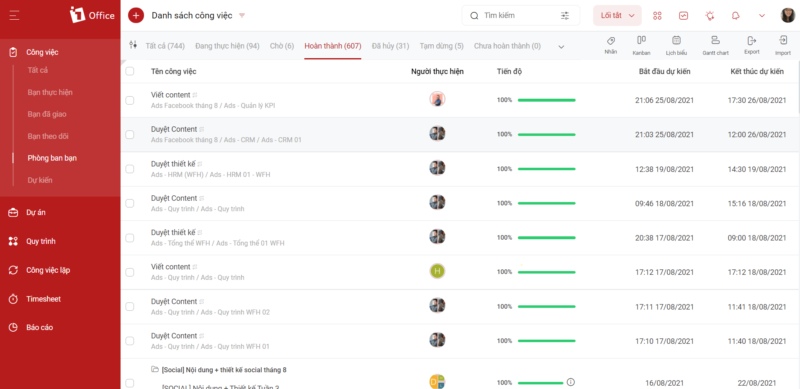Toggle the select-all checkbox in header
Screen dimensions: 800x389
click(x=130, y=71)
